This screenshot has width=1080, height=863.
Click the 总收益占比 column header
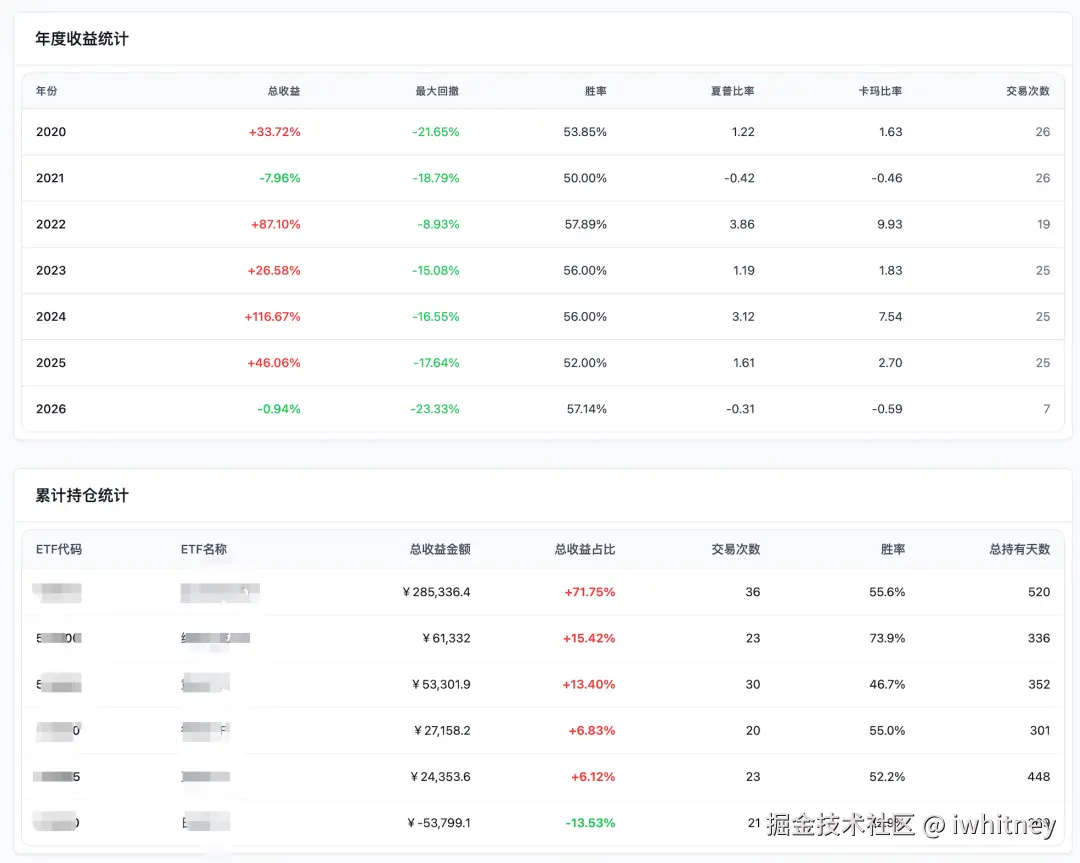pyautogui.click(x=585, y=549)
